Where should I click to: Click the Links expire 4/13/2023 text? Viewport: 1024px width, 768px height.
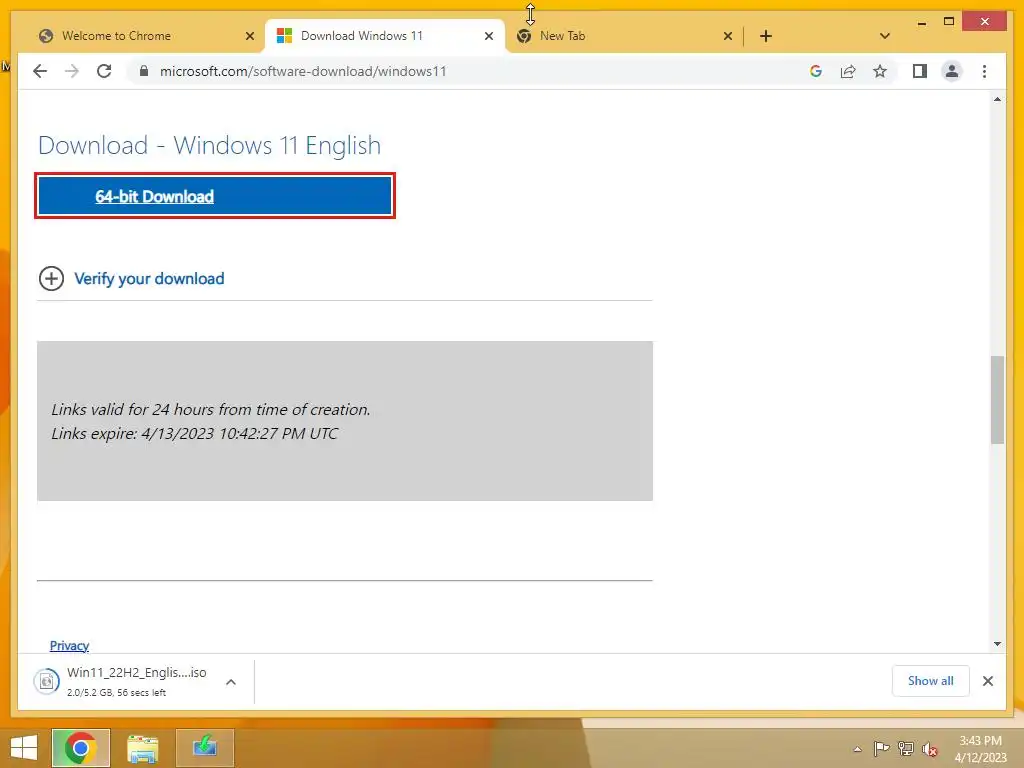tap(195, 434)
